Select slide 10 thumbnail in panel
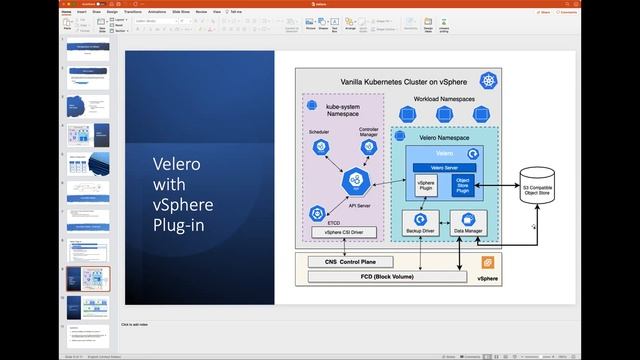Viewport: 640px width, 360px height. click(x=88, y=308)
